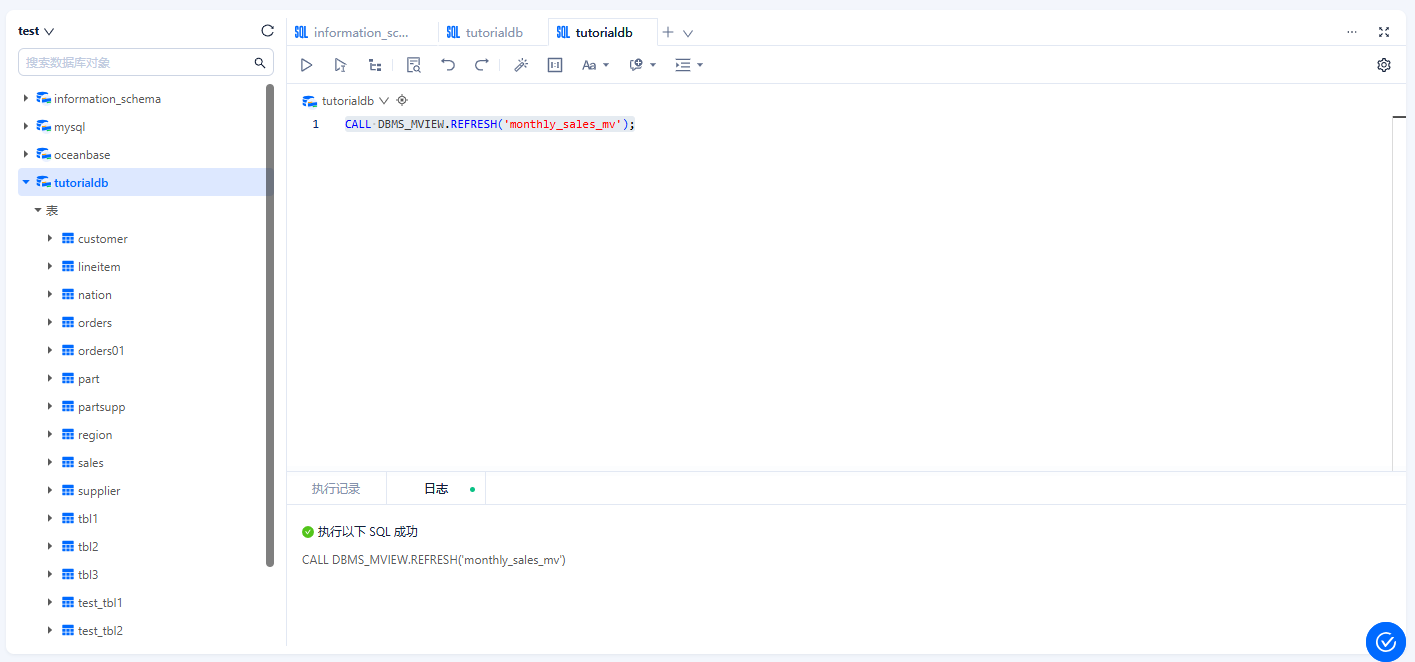Screen dimensions: 1415x662
Task: Select the sales table
Action: (x=91, y=463)
